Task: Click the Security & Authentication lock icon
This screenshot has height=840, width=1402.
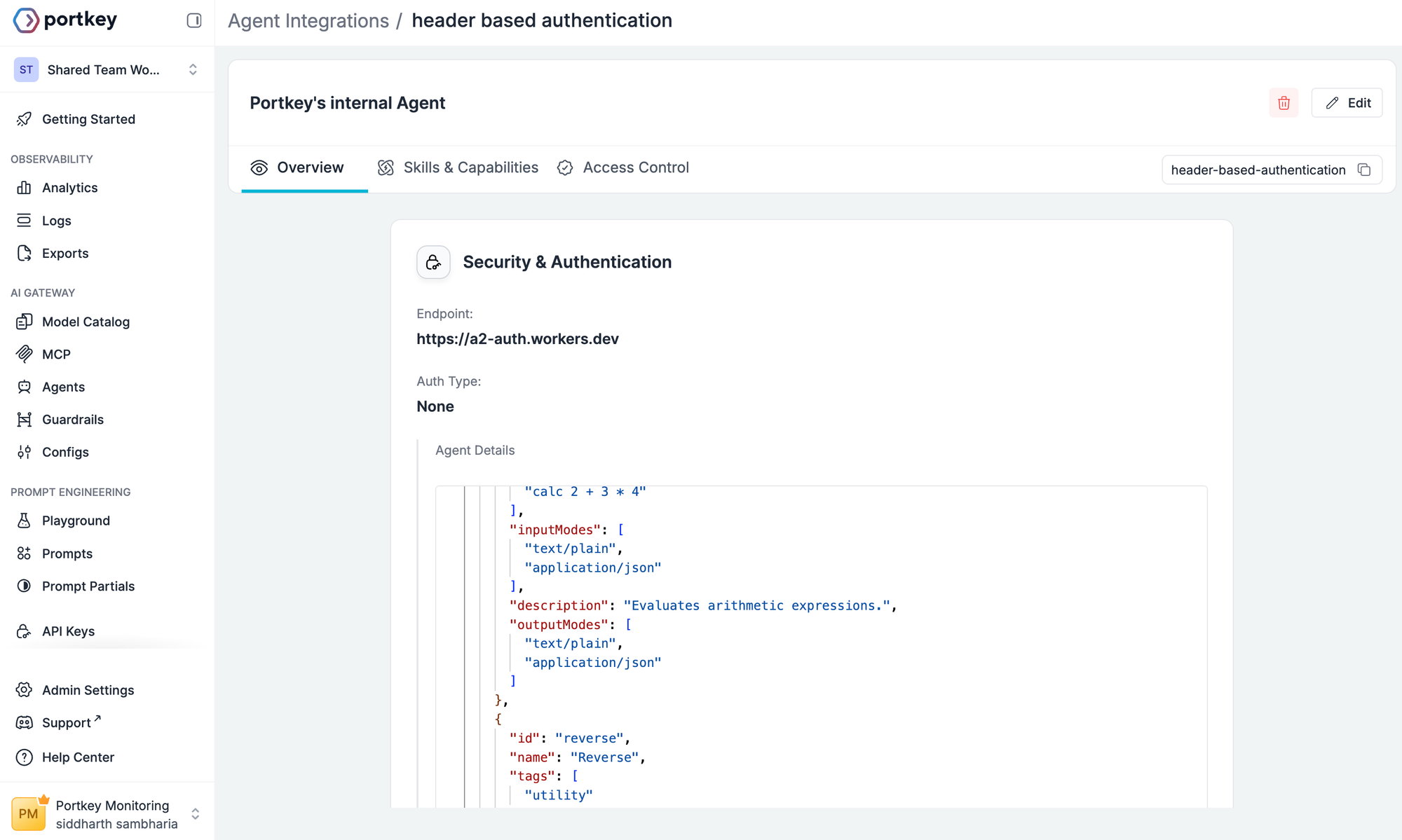Action: point(433,262)
